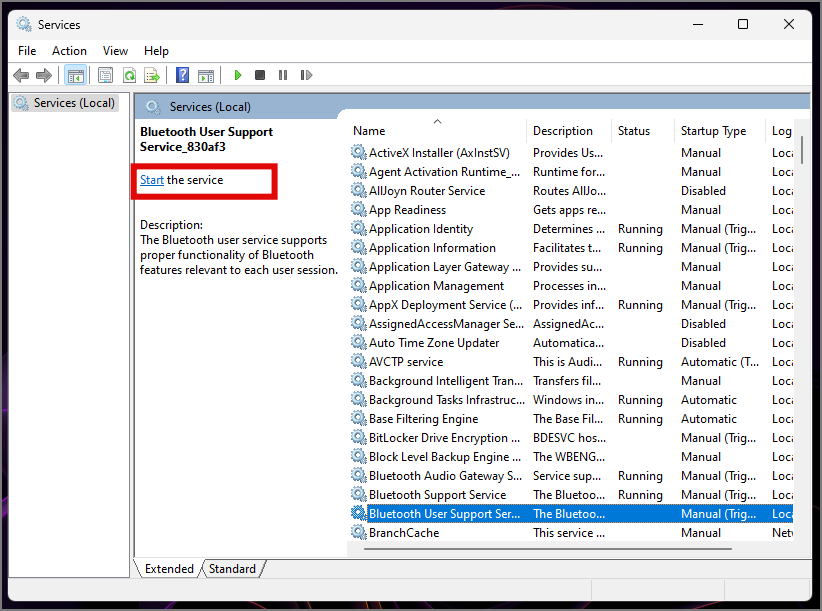The height and width of the screenshot is (611, 822).
Task: Open the Help menu
Action: coord(156,51)
